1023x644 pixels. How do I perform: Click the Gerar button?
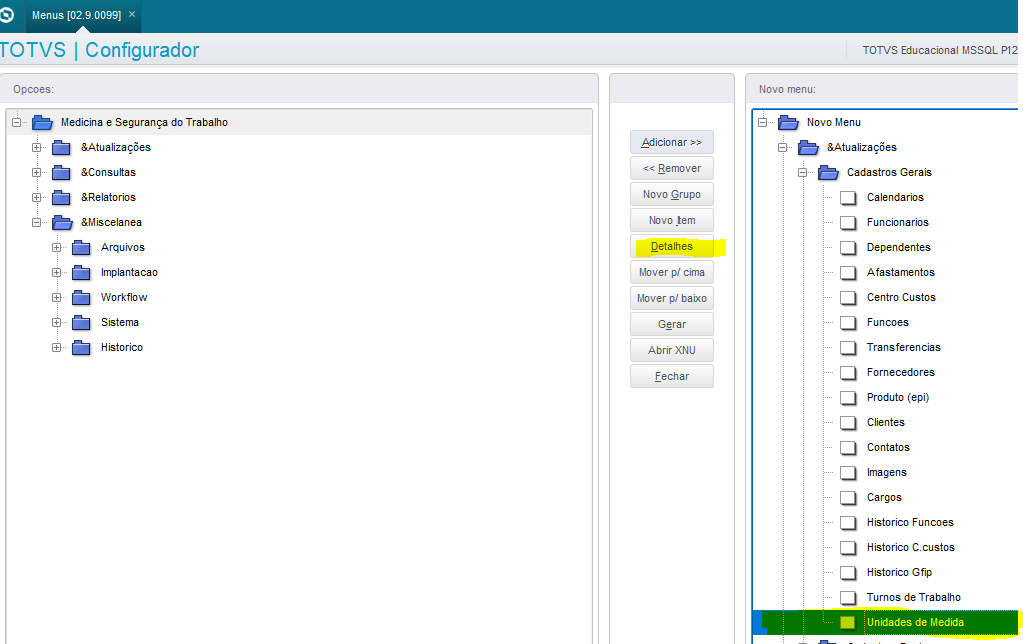(671, 324)
